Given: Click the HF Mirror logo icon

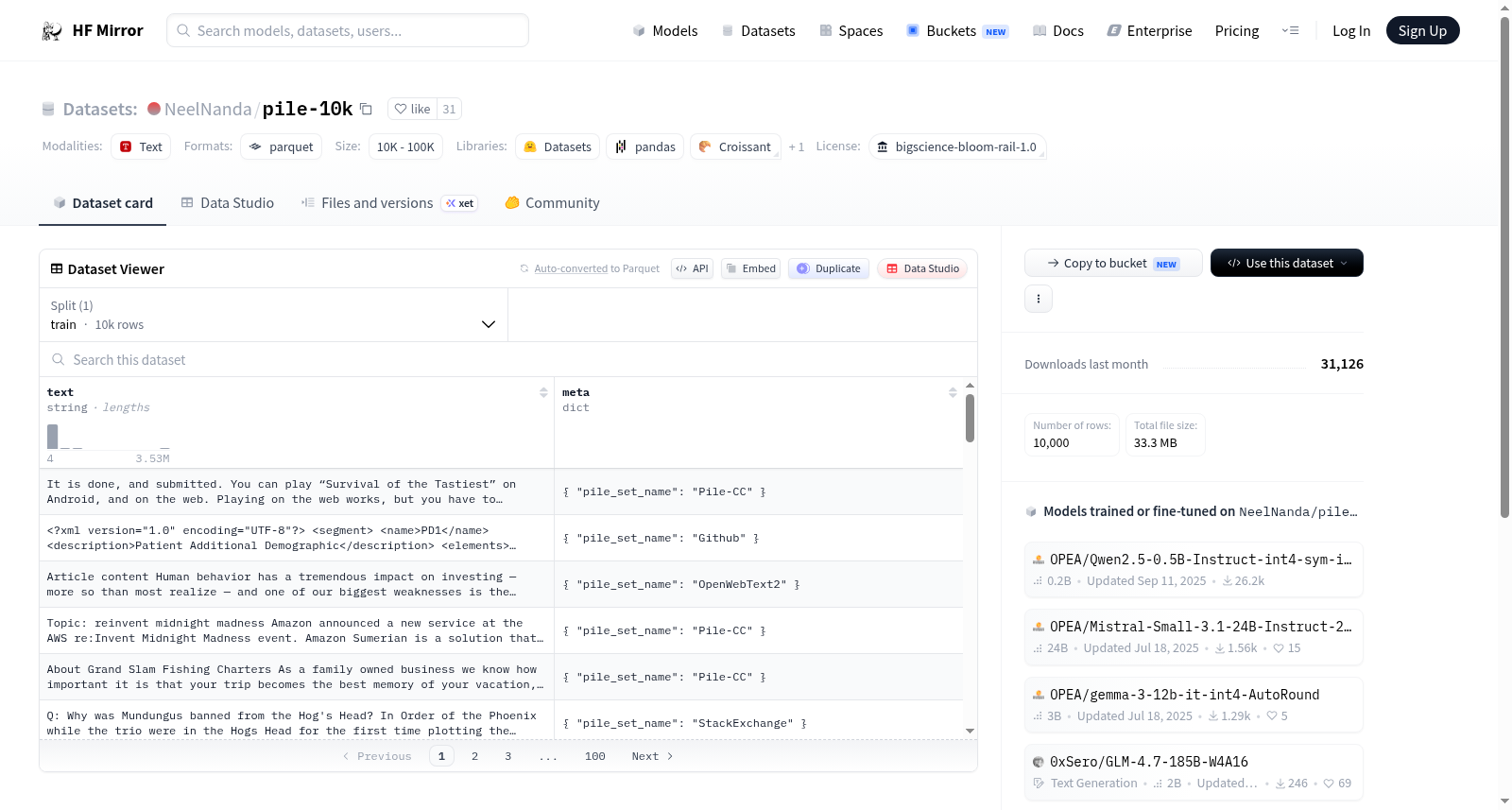Looking at the screenshot, I should pos(52,31).
